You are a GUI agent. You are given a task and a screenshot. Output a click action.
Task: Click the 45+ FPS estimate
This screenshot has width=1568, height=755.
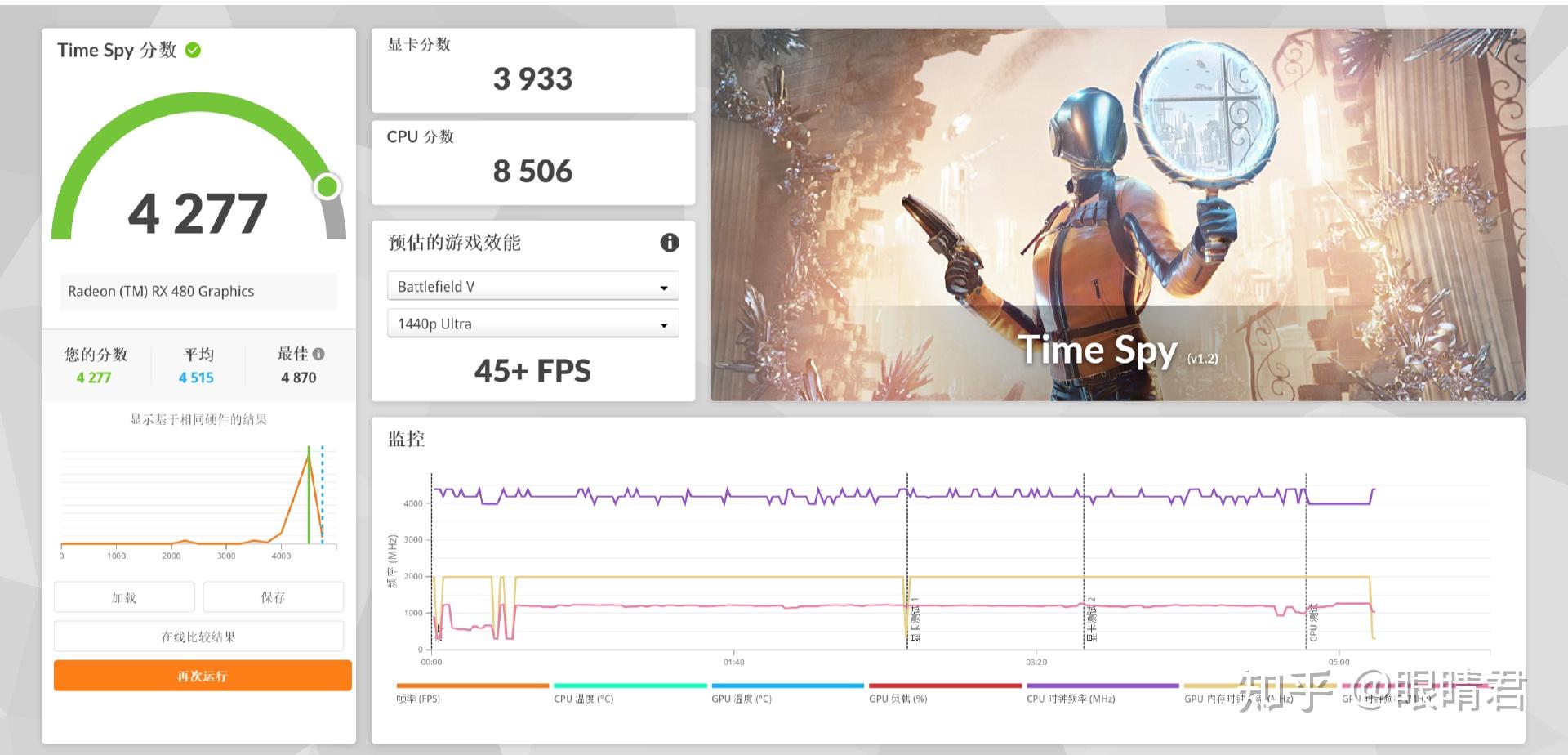point(533,371)
